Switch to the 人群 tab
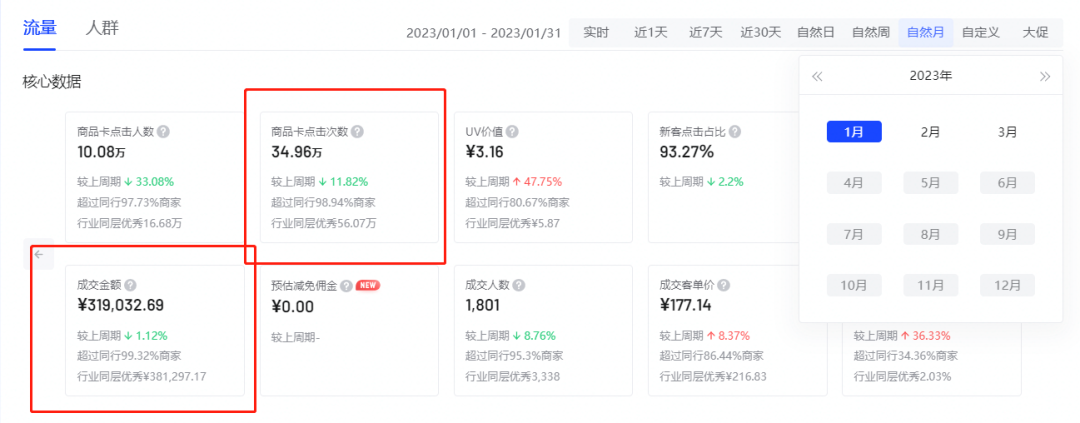This screenshot has width=1080, height=423. (102, 28)
